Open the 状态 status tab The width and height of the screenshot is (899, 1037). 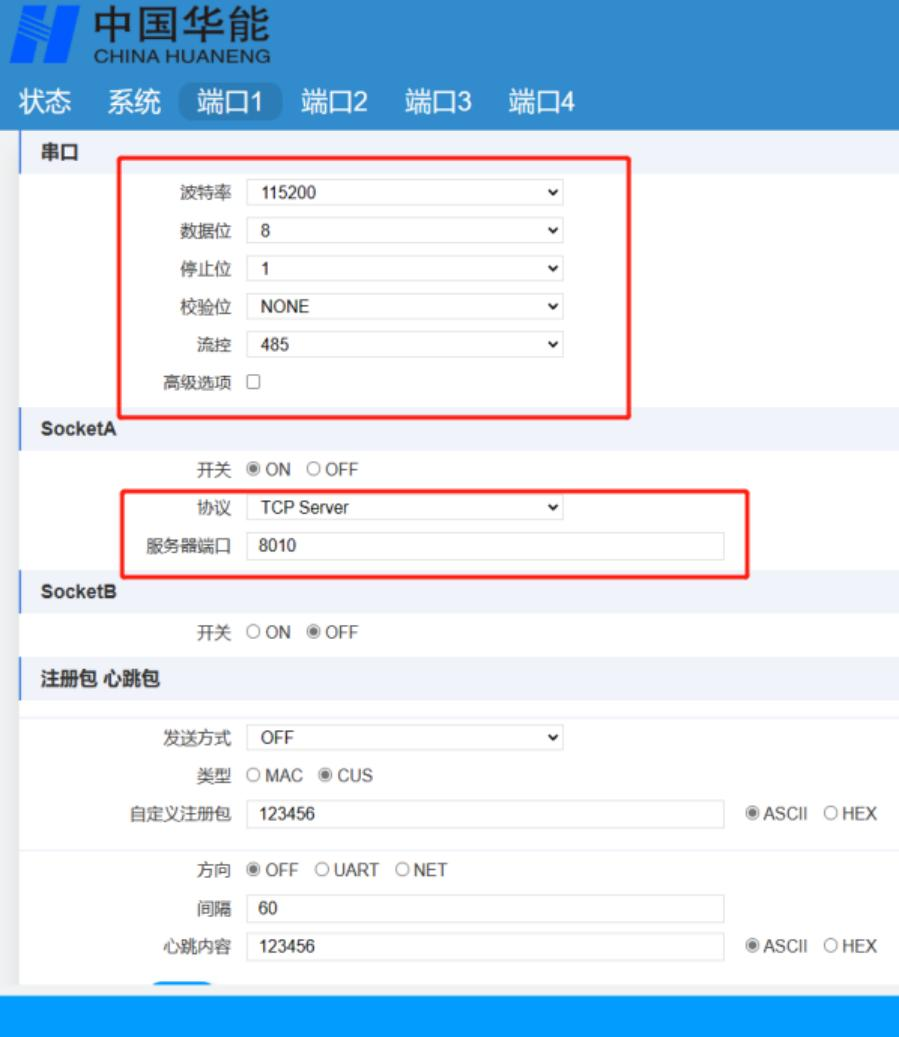(x=45, y=102)
